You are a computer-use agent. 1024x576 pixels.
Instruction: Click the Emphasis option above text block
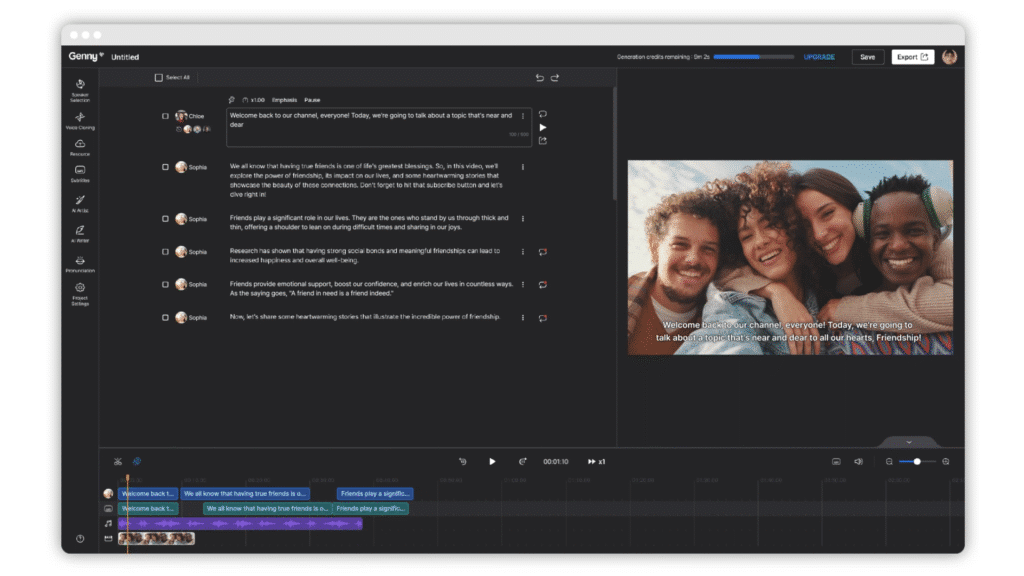pos(284,100)
